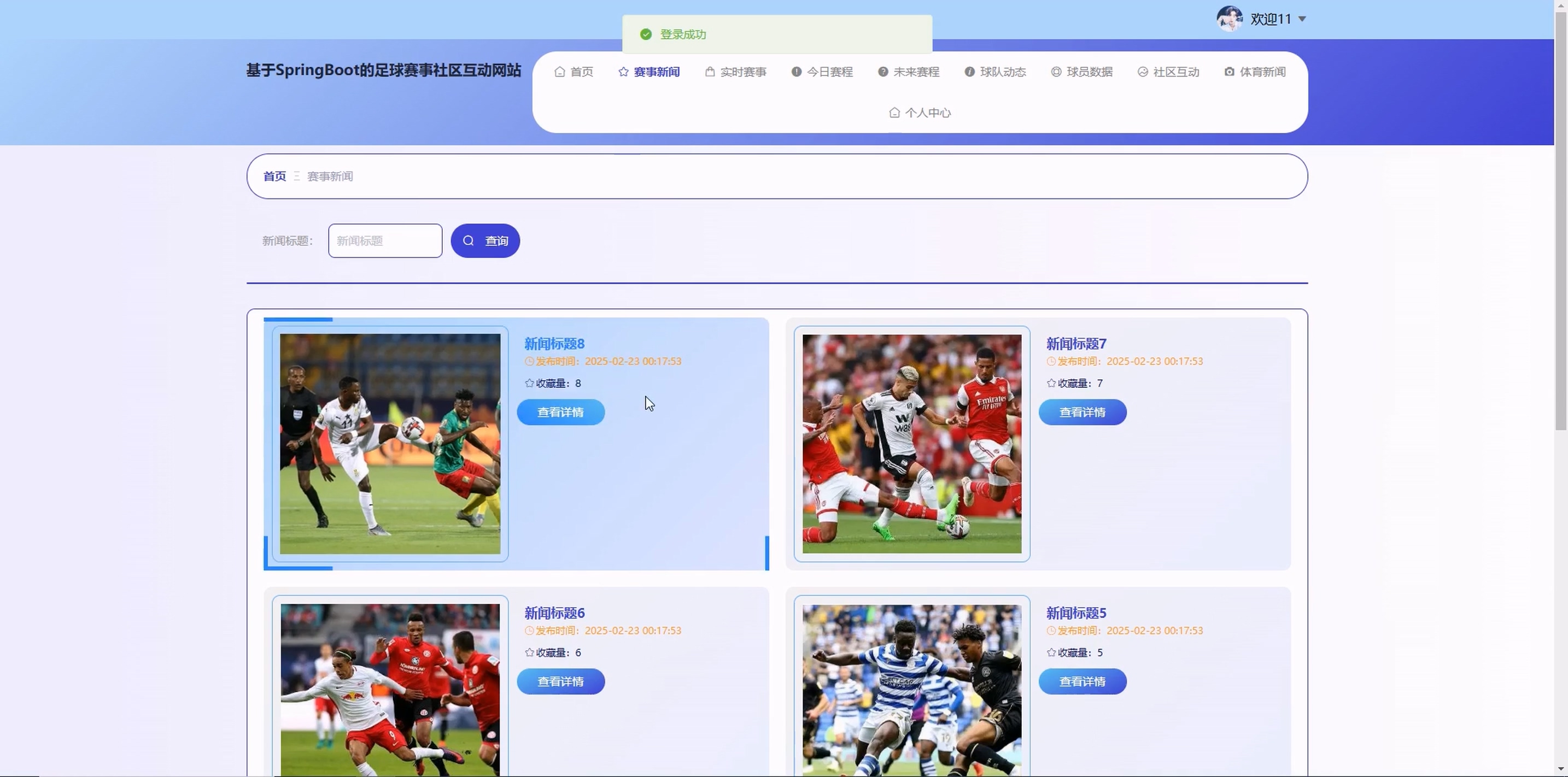Click the user avatar picture
The width and height of the screenshot is (1568, 777).
click(1229, 19)
